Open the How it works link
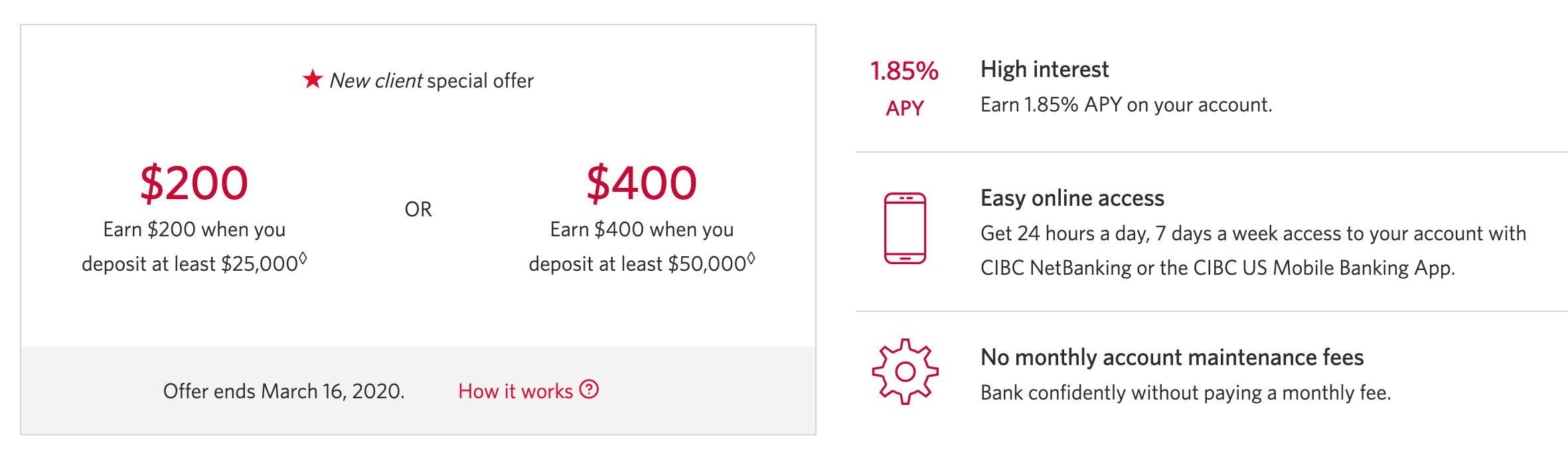The height and width of the screenshot is (454, 1568). (515, 391)
